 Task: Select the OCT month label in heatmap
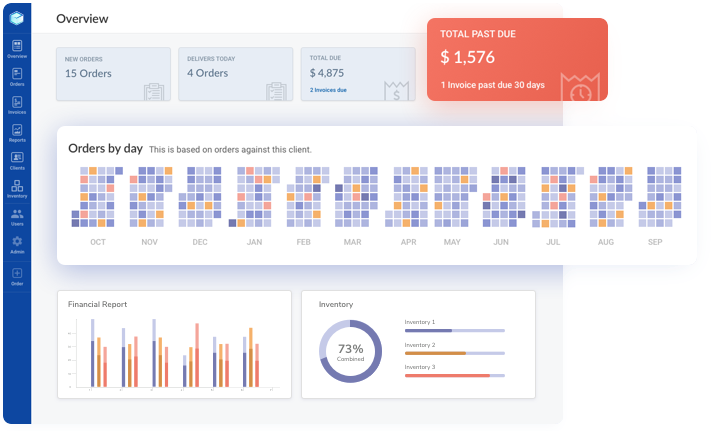(98, 242)
